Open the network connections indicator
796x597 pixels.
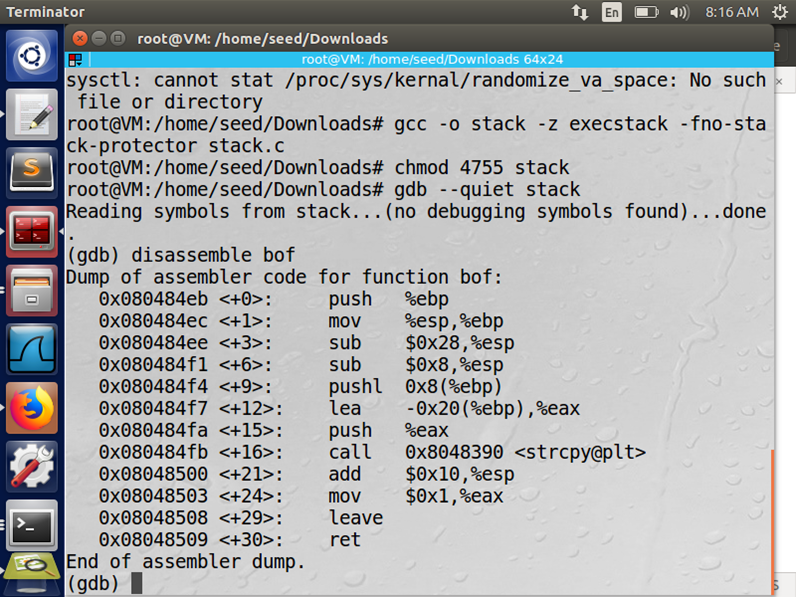click(580, 12)
